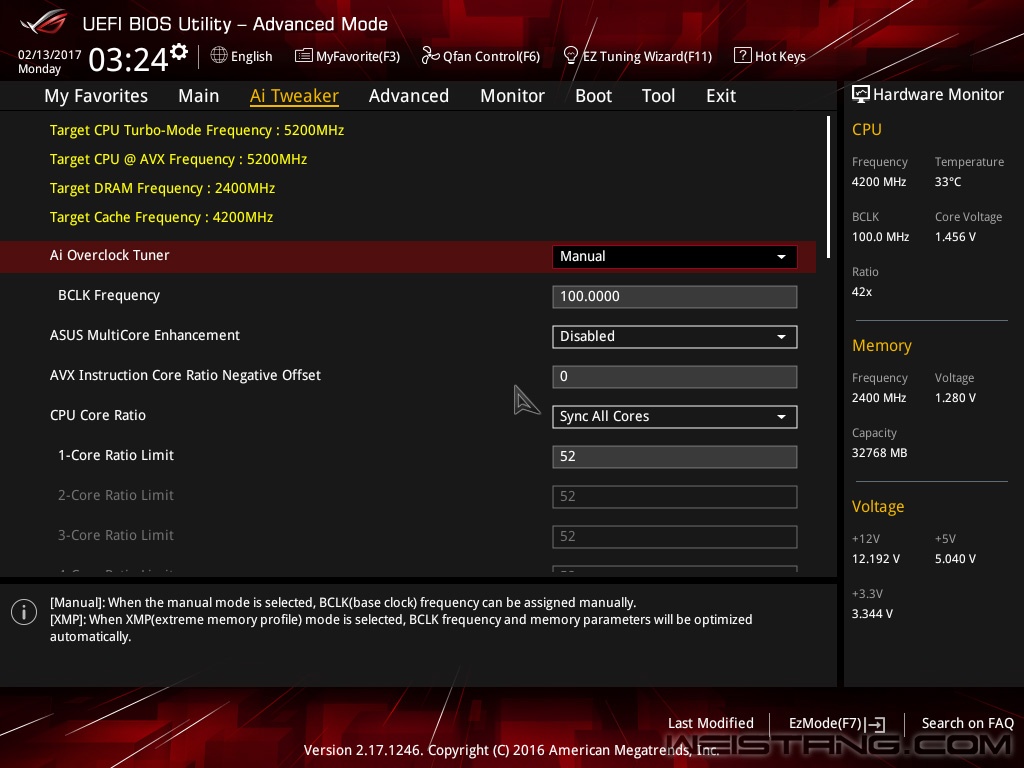Viewport: 1024px width, 768px height.
Task: Click the +12V 12.192 V reading
Action: coord(876,559)
